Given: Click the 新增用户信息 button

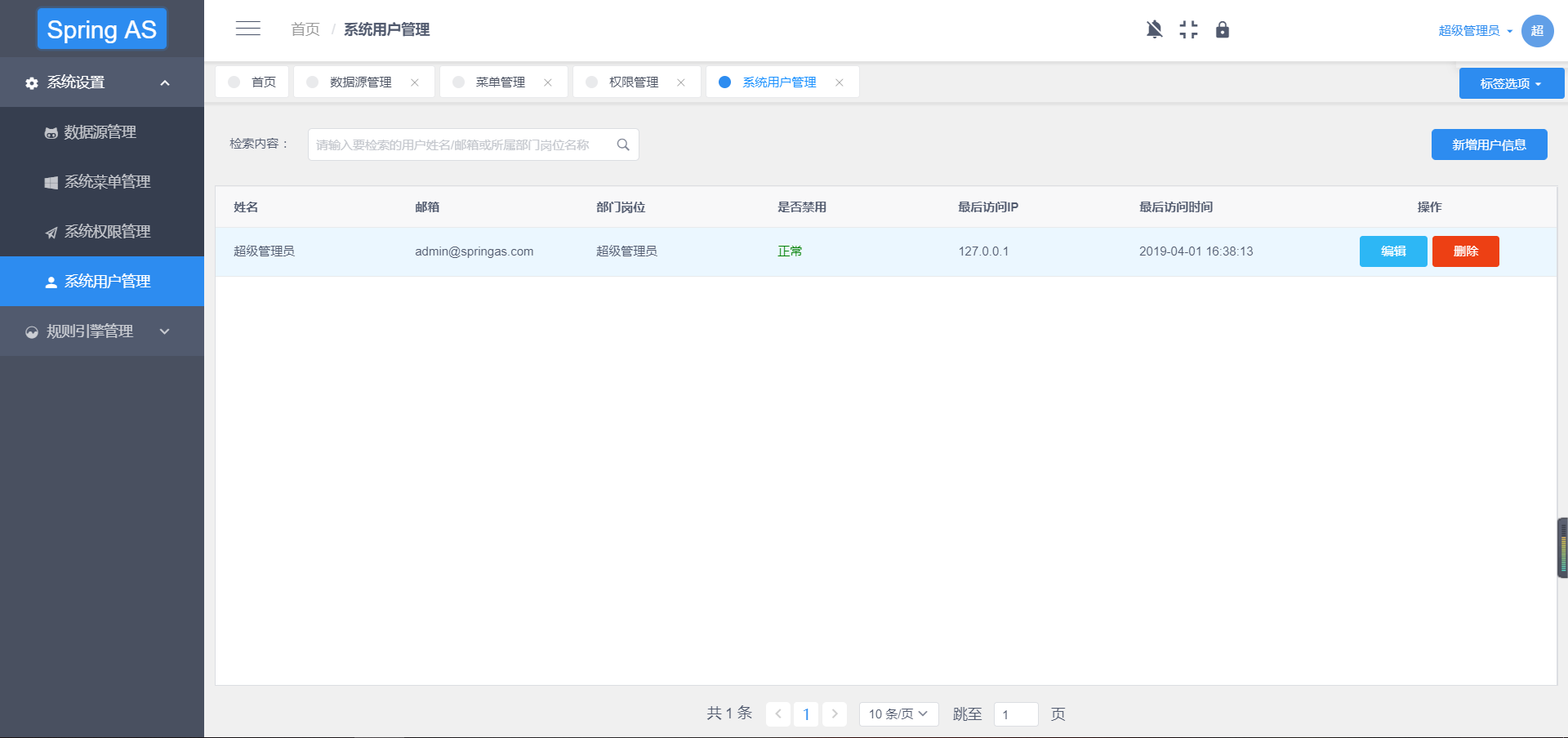Looking at the screenshot, I should click(1489, 144).
